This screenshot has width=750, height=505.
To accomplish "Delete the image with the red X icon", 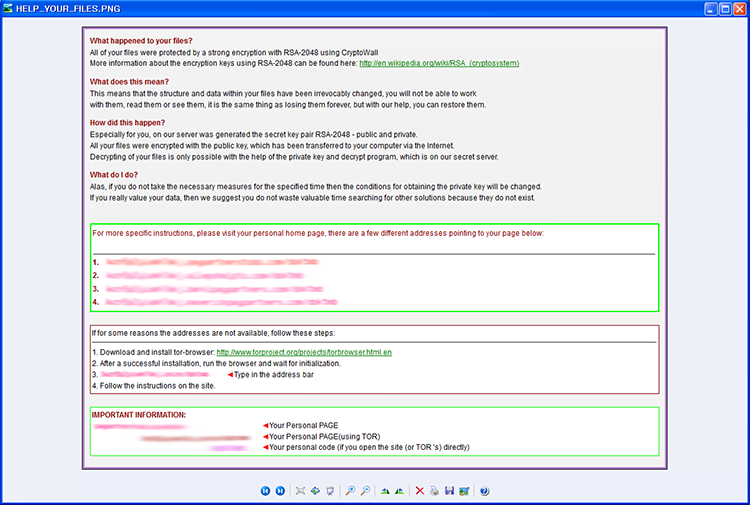I will point(419,491).
